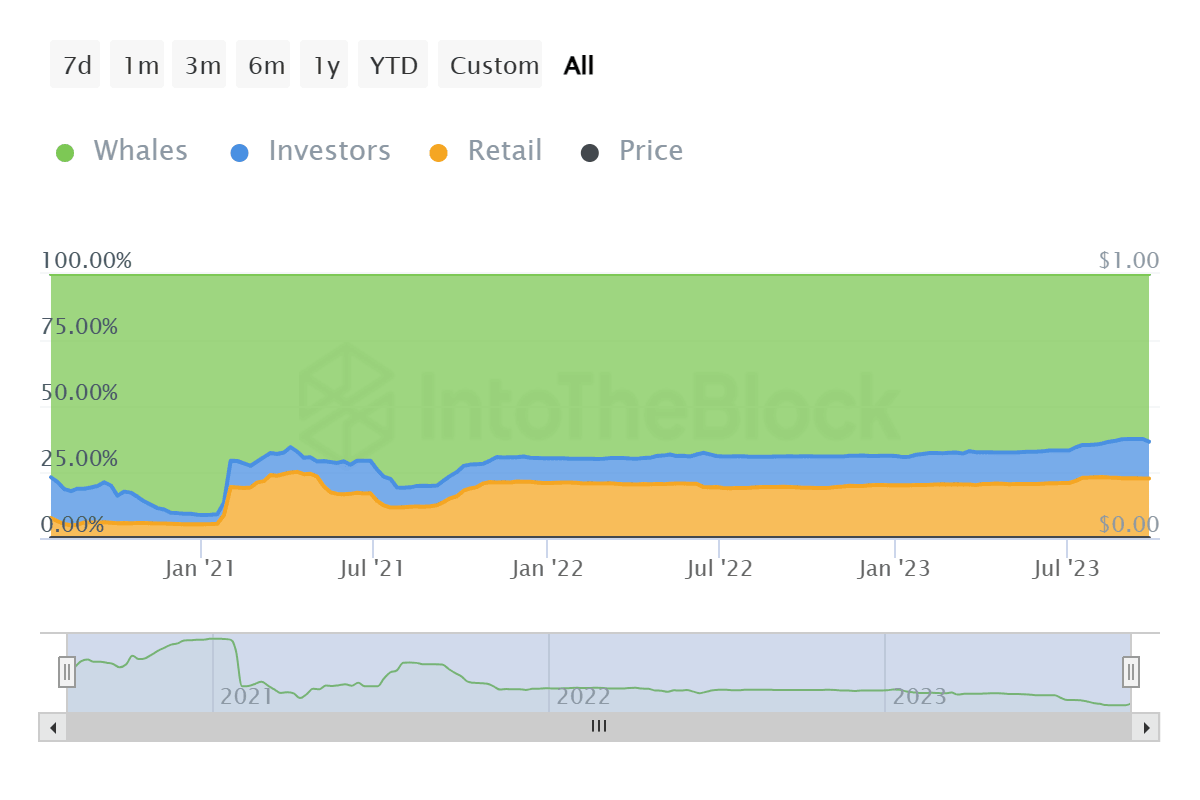Click the horizontal scrollbar grip
This screenshot has height=800, width=1200.
pyautogui.click(x=599, y=727)
